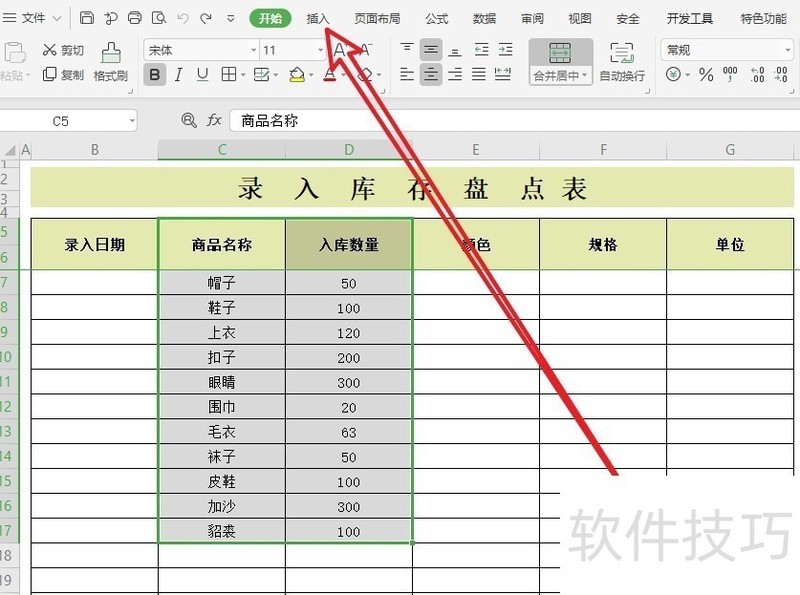Screen dimensions: 800x595
Task: Toggle Italic formatting button
Action: (179, 75)
